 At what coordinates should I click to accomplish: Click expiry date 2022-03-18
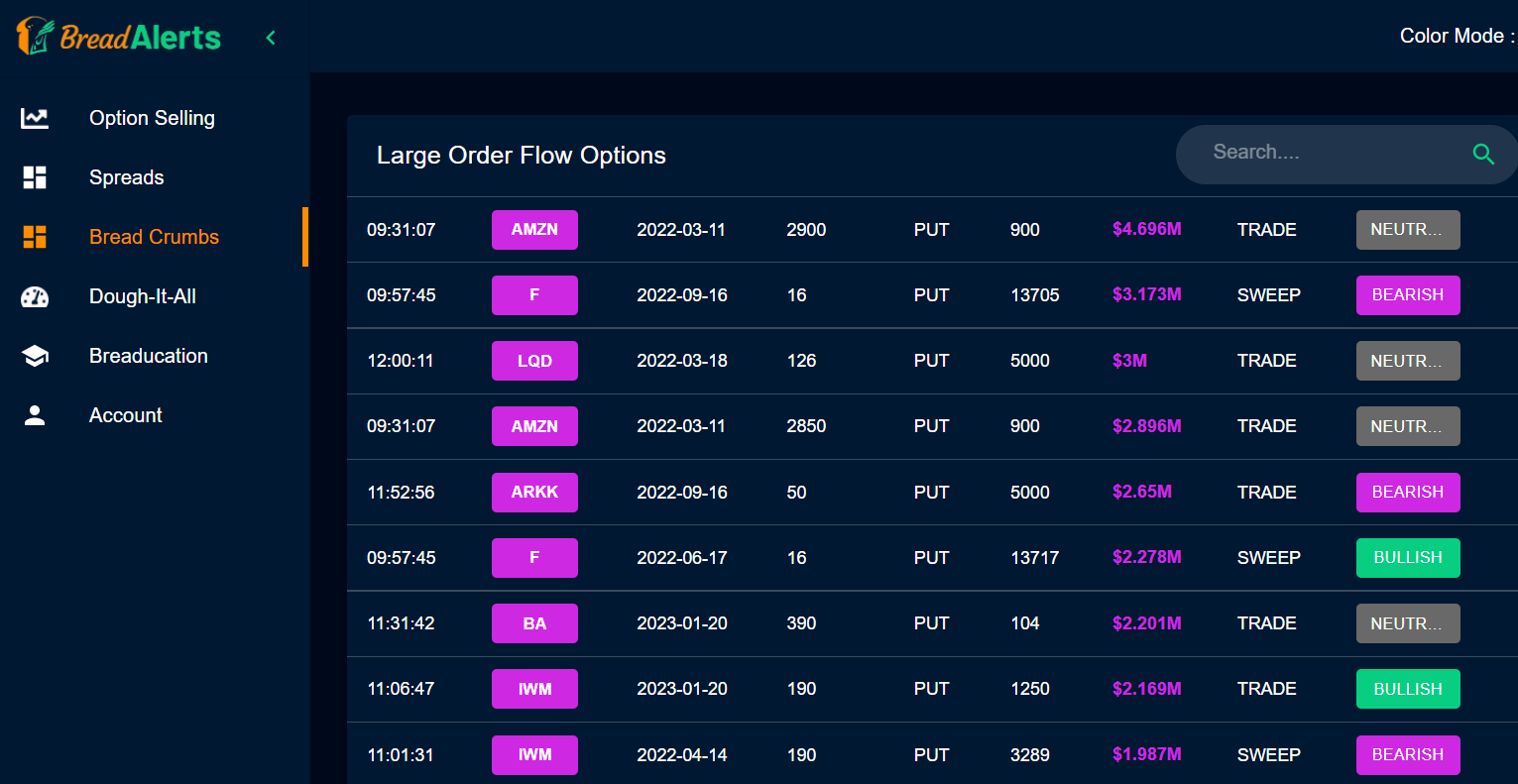tap(682, 361)
